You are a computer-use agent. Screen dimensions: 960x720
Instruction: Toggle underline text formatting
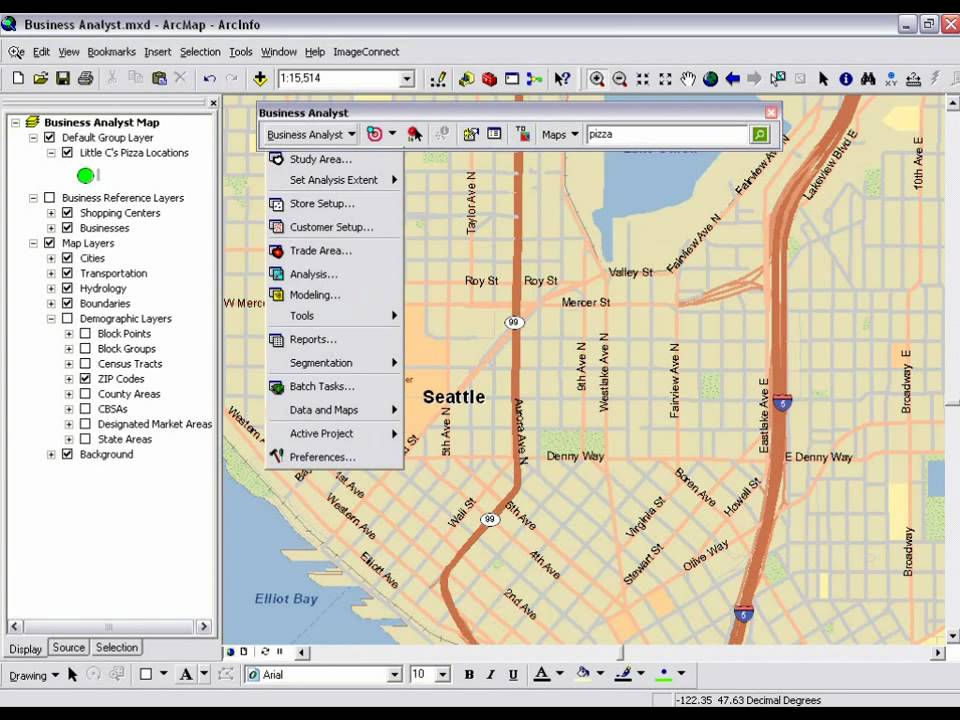click(x=513, y=675)
